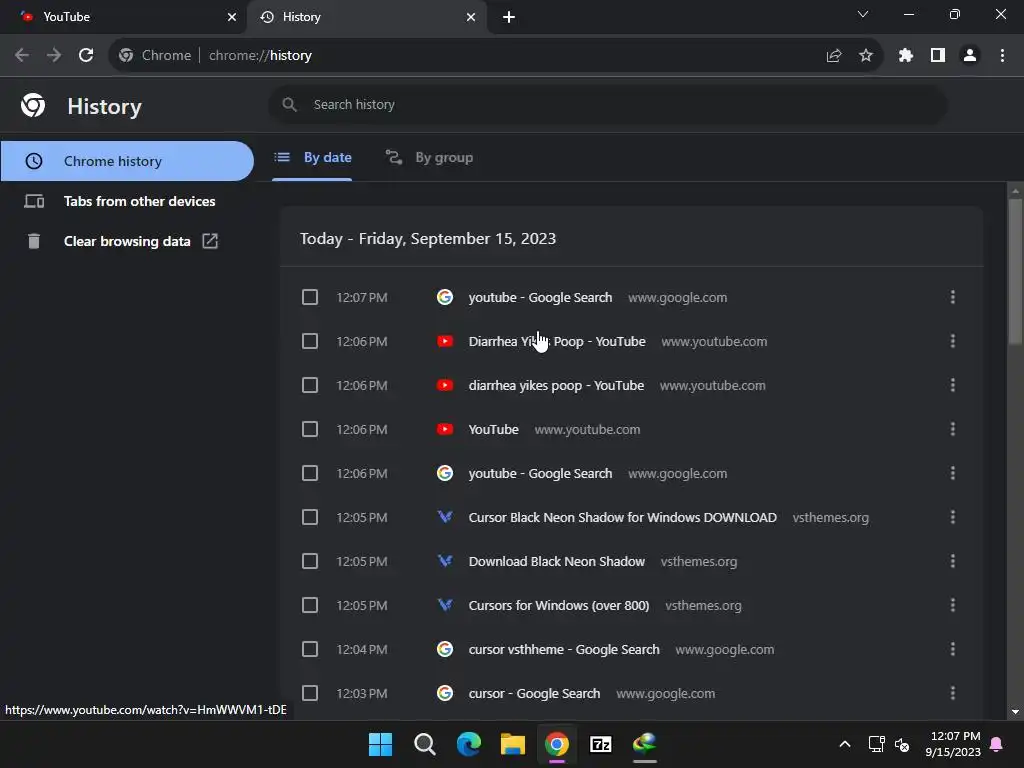
Task: Open Cursors for Windows (over 800) link
Action: pyautogui.click(x=559, y=605)
